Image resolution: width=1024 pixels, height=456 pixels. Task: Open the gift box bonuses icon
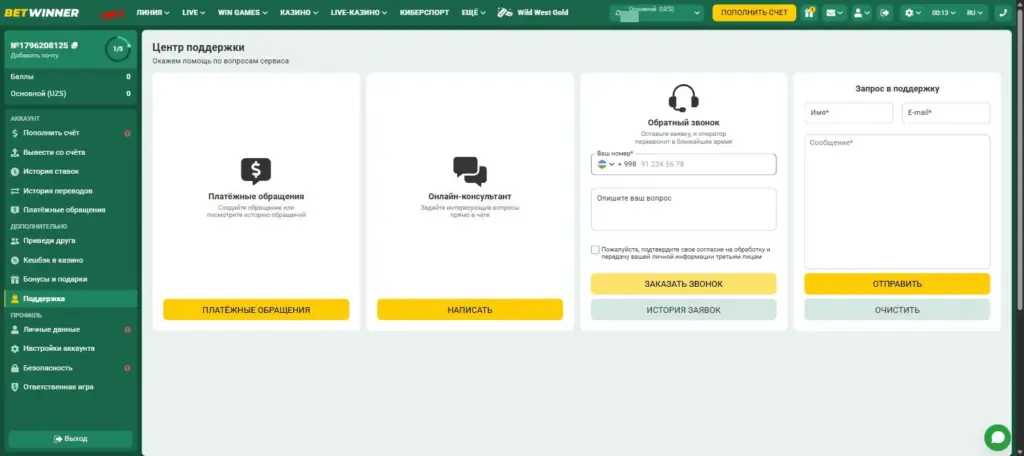pyautogui.click(x=809, y=12)
